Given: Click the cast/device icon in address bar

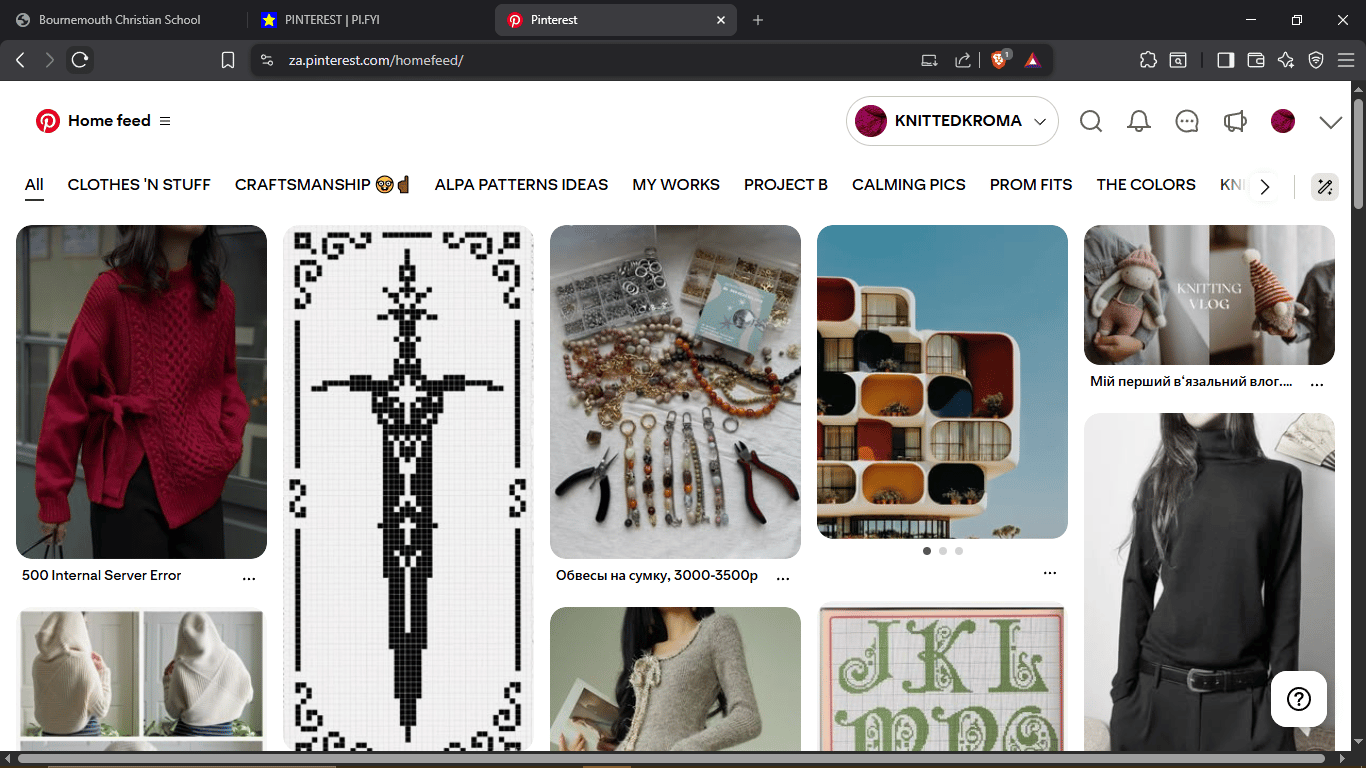Looking at the screenshot, I should tap(930, 60).
